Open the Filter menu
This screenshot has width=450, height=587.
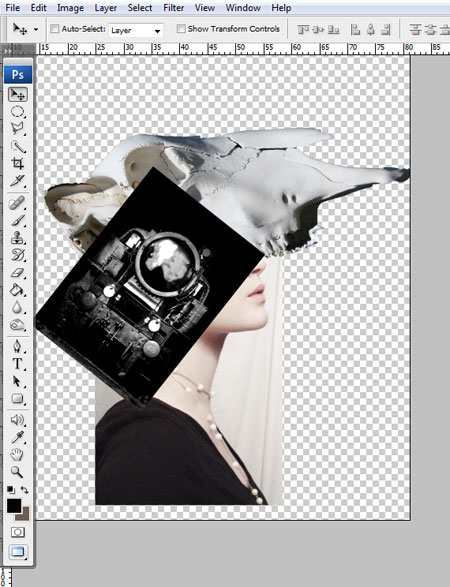coord(173,7)
